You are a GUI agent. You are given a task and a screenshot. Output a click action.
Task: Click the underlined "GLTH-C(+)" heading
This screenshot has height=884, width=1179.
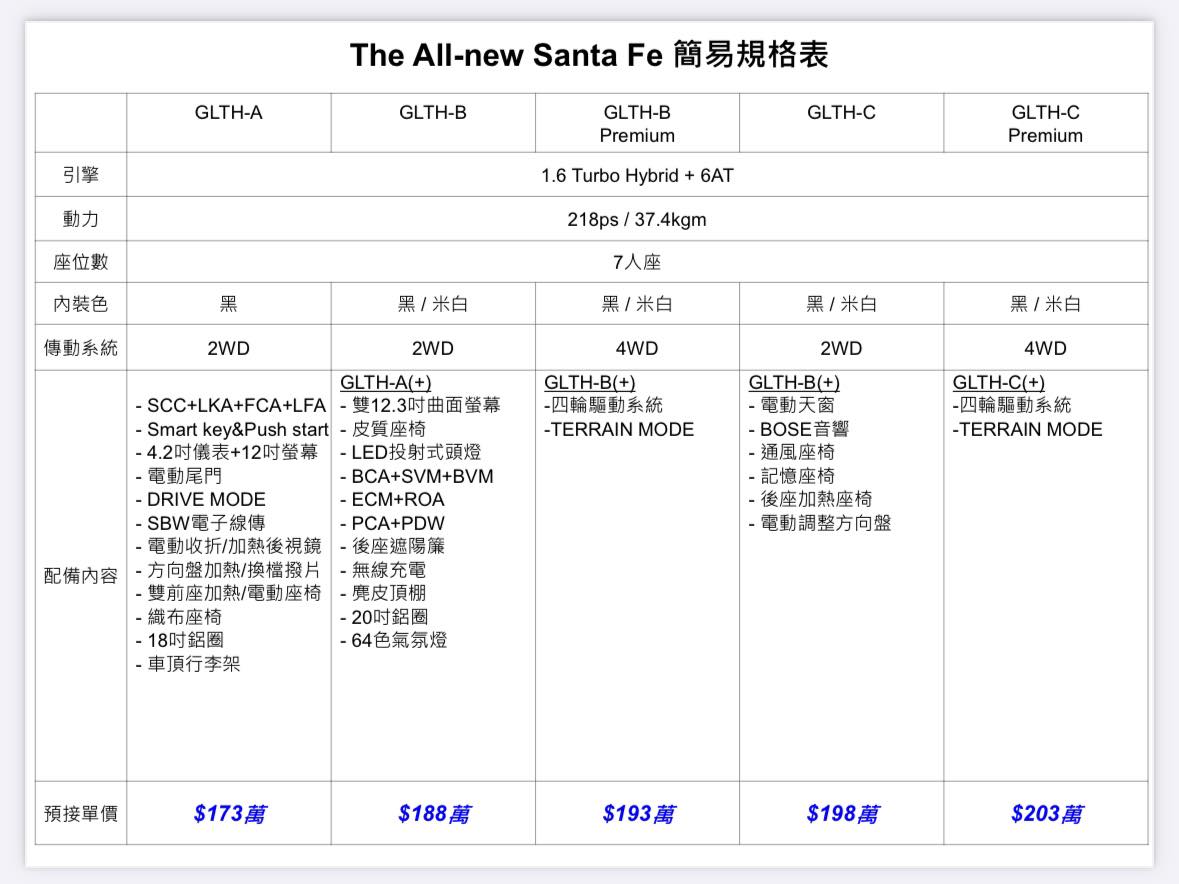tap(999, 383)
